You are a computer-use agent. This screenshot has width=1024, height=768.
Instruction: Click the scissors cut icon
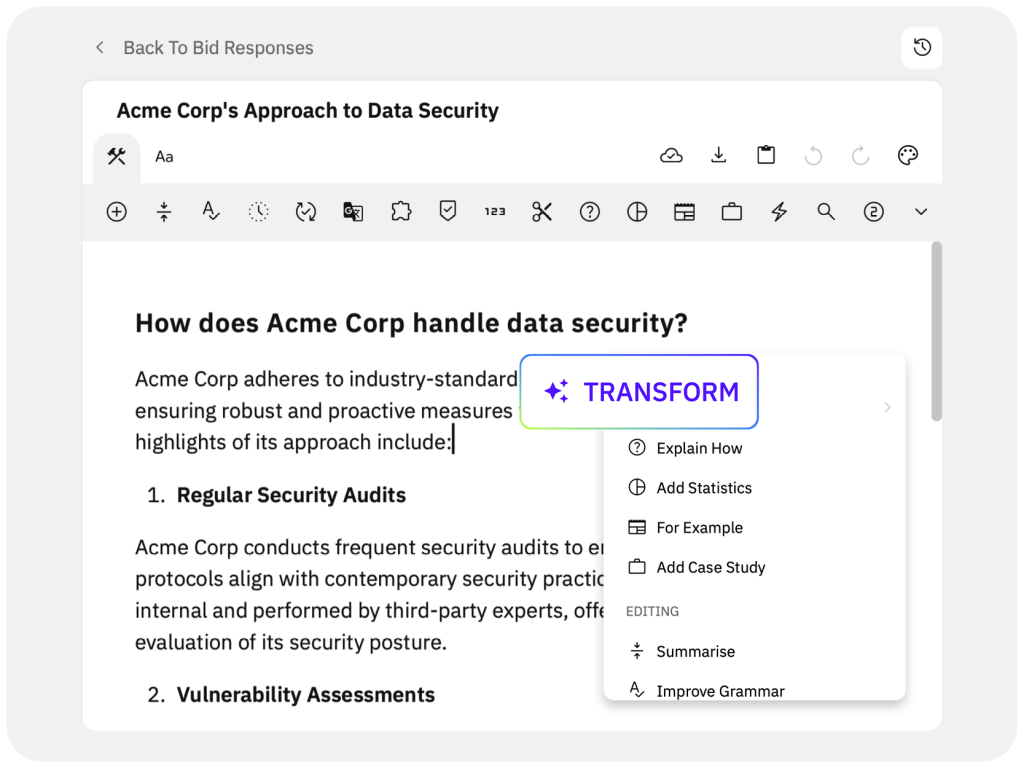pos(542,212)
